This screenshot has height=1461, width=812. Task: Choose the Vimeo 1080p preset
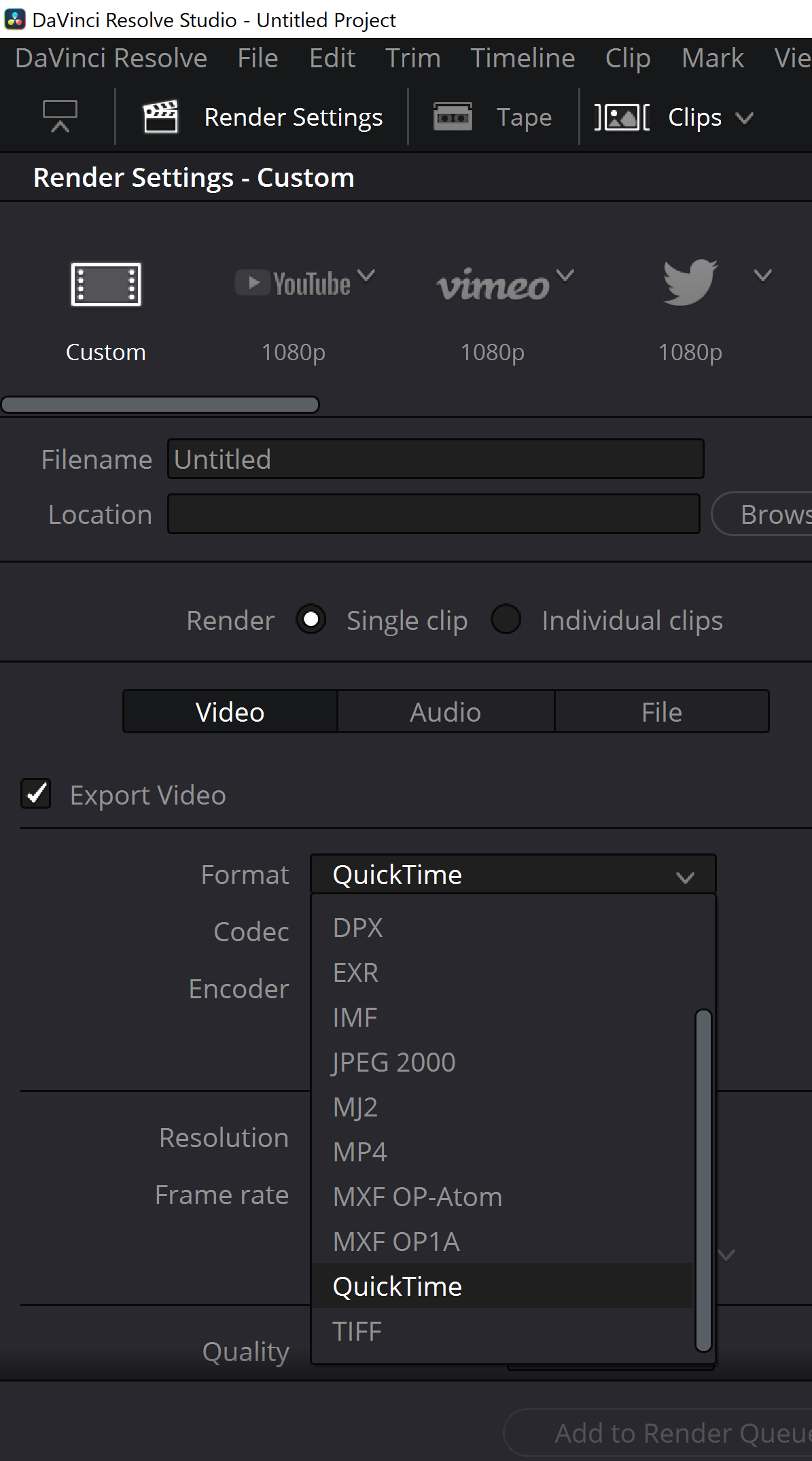(493, 285)
